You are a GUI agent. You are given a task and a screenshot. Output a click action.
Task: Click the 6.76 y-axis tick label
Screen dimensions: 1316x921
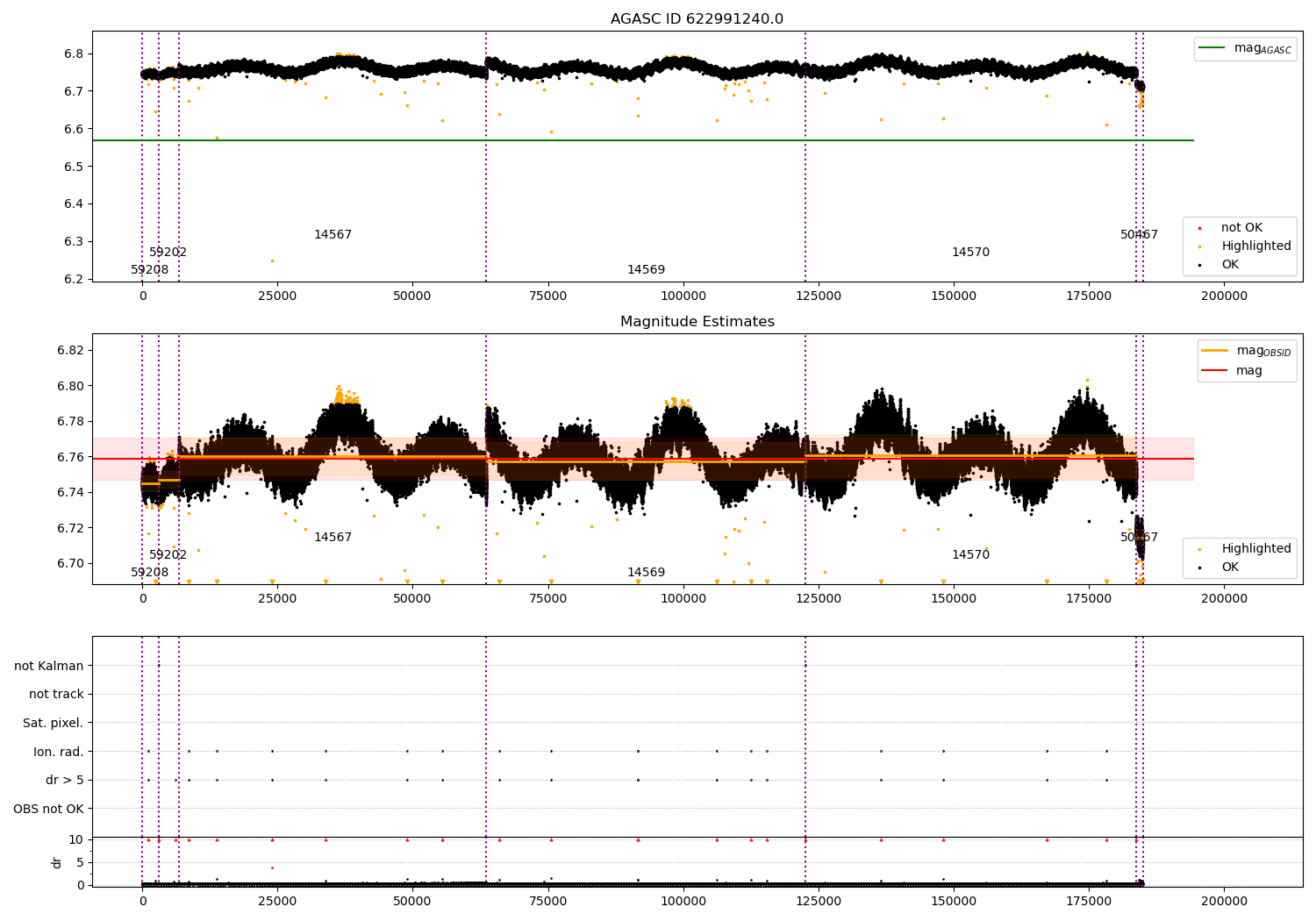click(x=70, y=457)
